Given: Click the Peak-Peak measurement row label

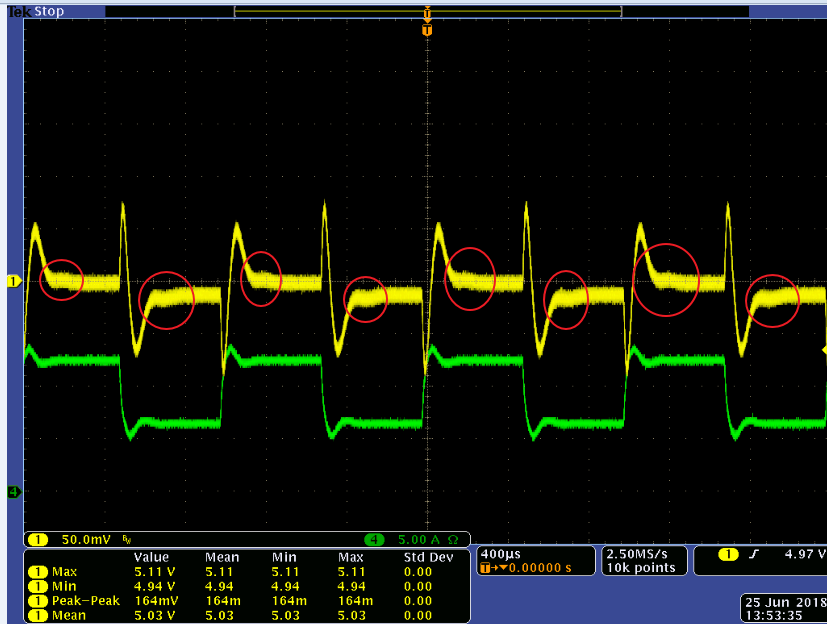Looking at the screenshot, I should coord(86,600).
